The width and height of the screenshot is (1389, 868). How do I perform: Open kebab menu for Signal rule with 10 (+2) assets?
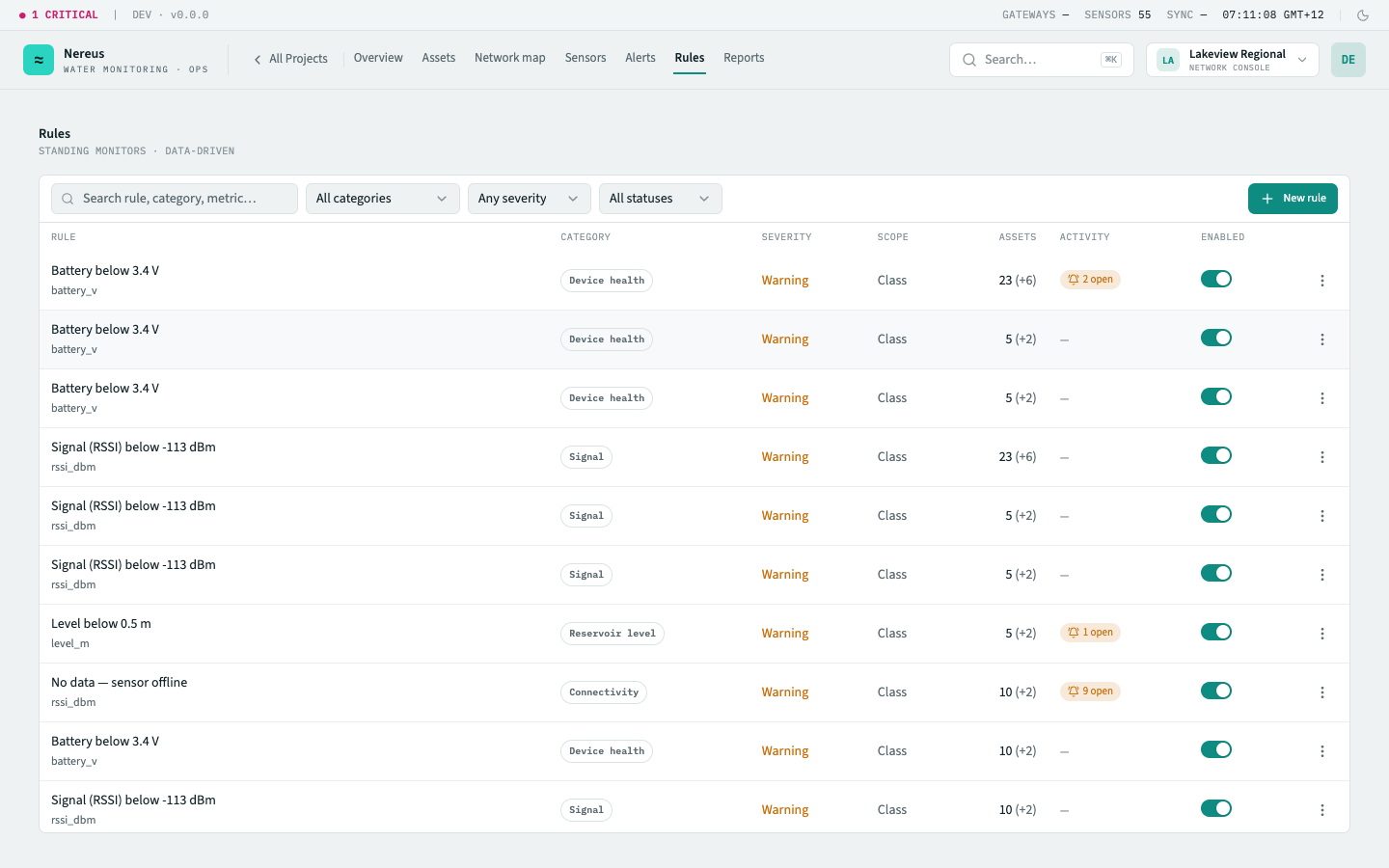(1322, 810)
